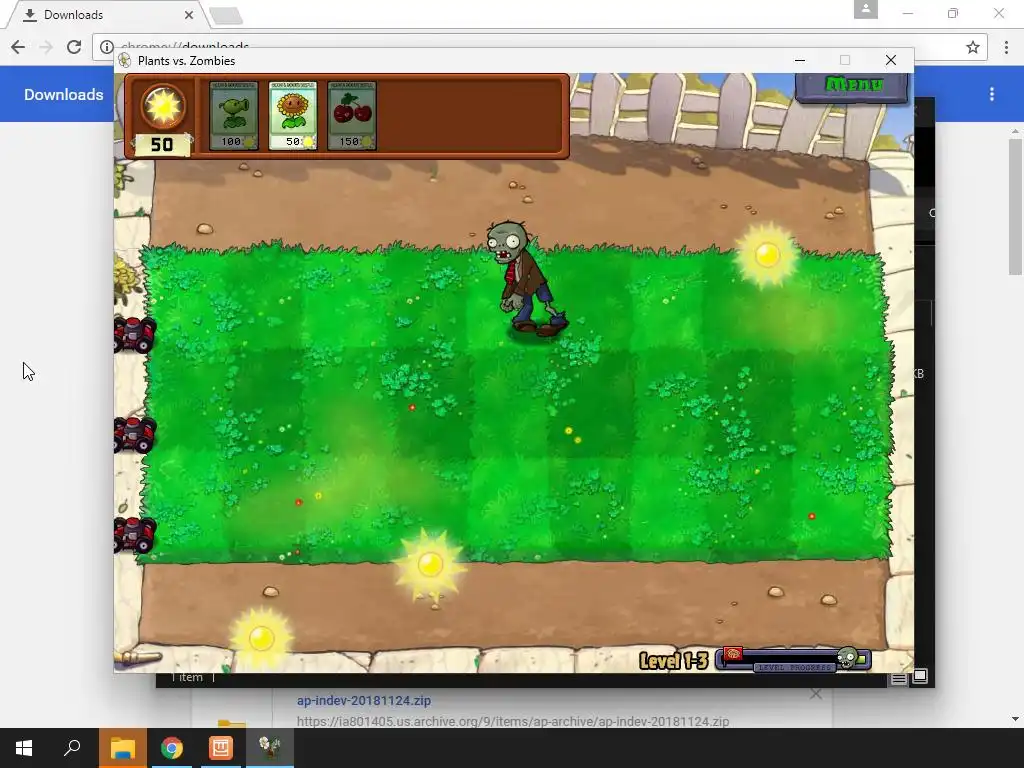This screenshot has height=768, width=1024.
Task: Click the middle lawn mower
Action: point(135,434)
